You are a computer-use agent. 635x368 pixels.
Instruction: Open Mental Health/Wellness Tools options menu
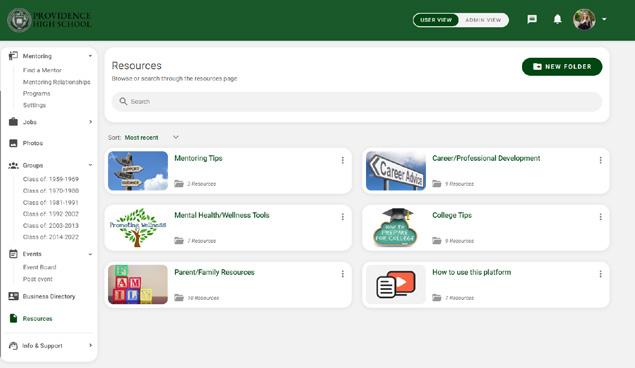tap(343, 217)
